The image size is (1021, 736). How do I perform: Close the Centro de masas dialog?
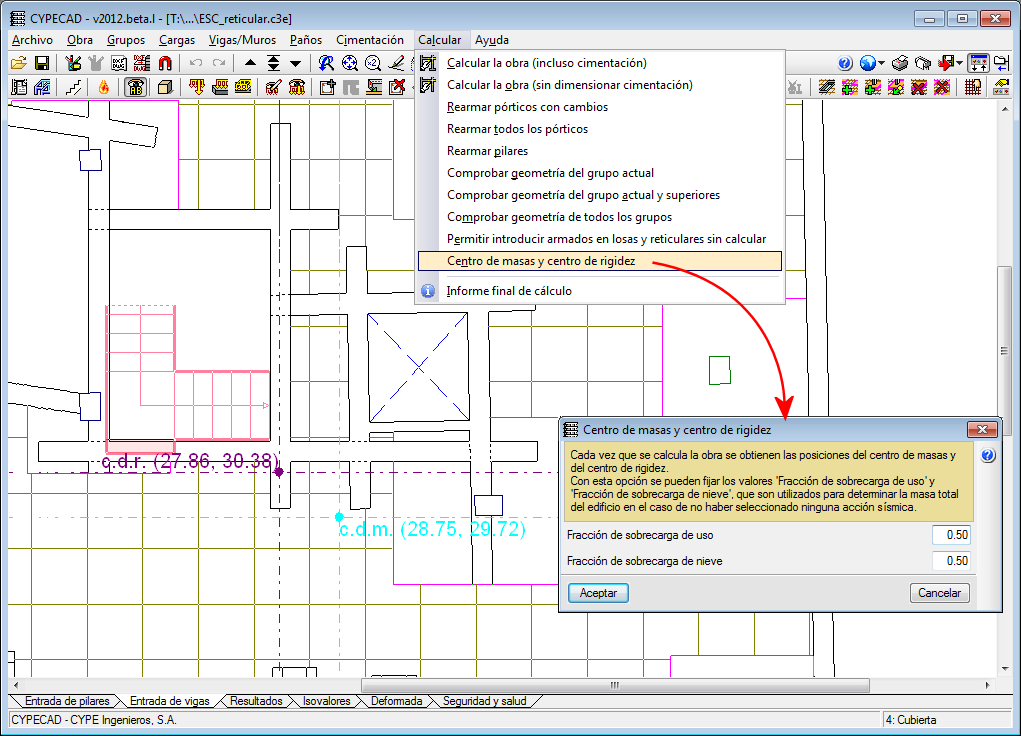click(982, 429)
